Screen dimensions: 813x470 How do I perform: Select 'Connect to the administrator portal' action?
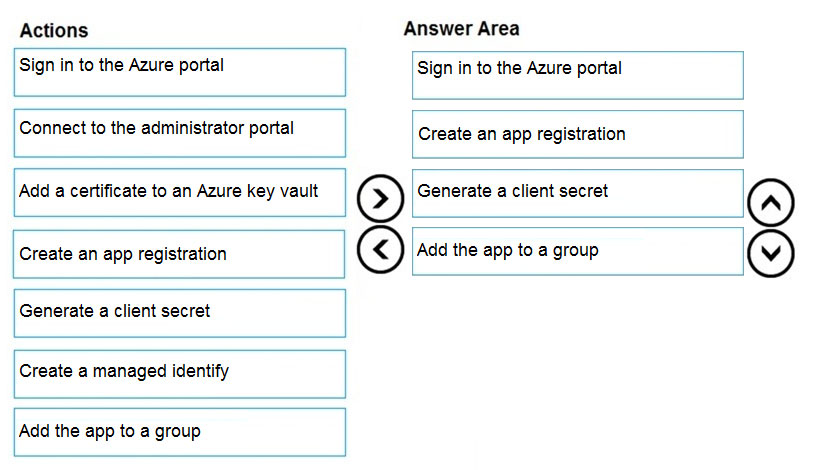(180, 133)
